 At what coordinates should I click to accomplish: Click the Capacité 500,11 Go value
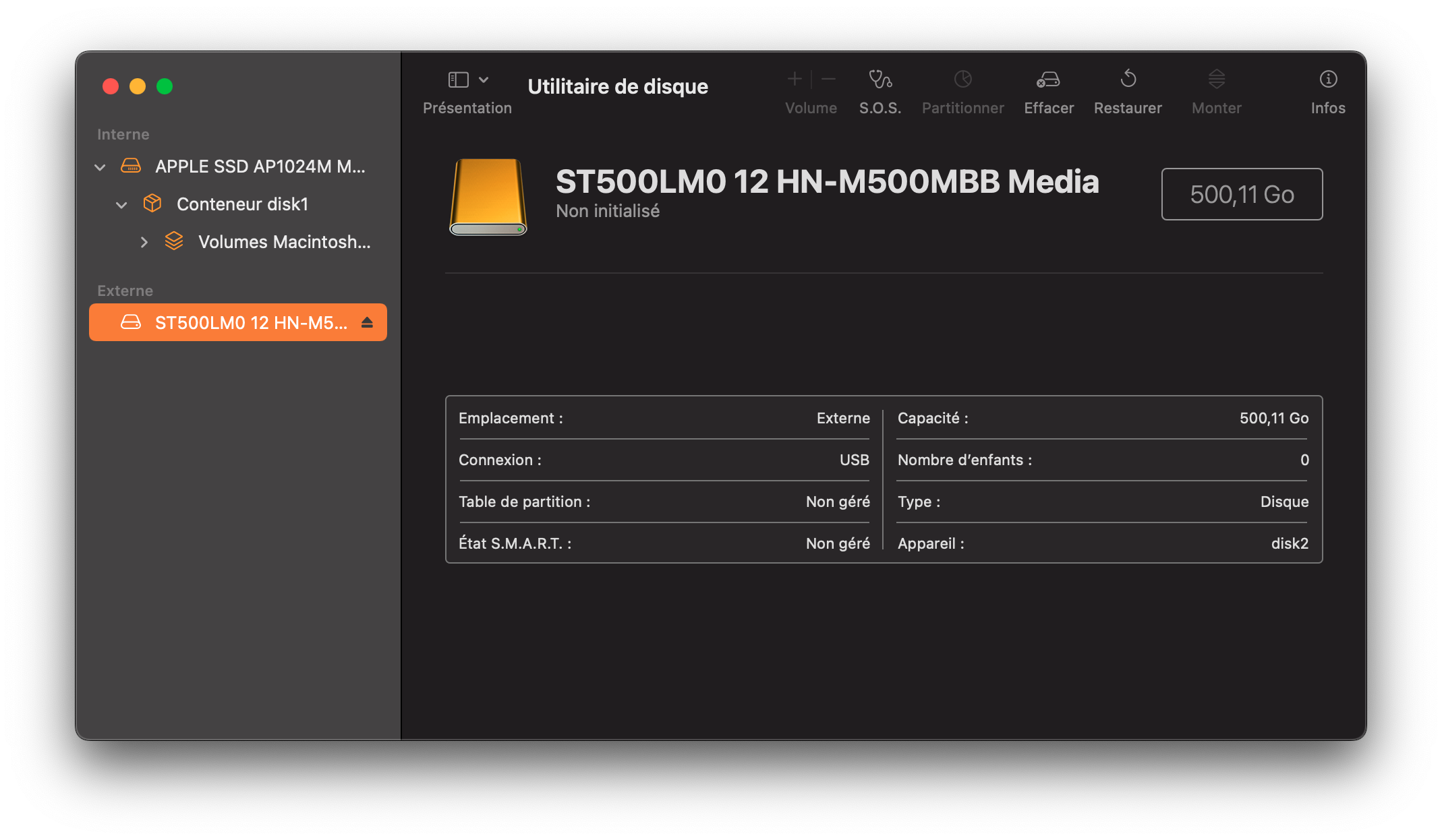pyautogui.click(x=1274, y=418)
